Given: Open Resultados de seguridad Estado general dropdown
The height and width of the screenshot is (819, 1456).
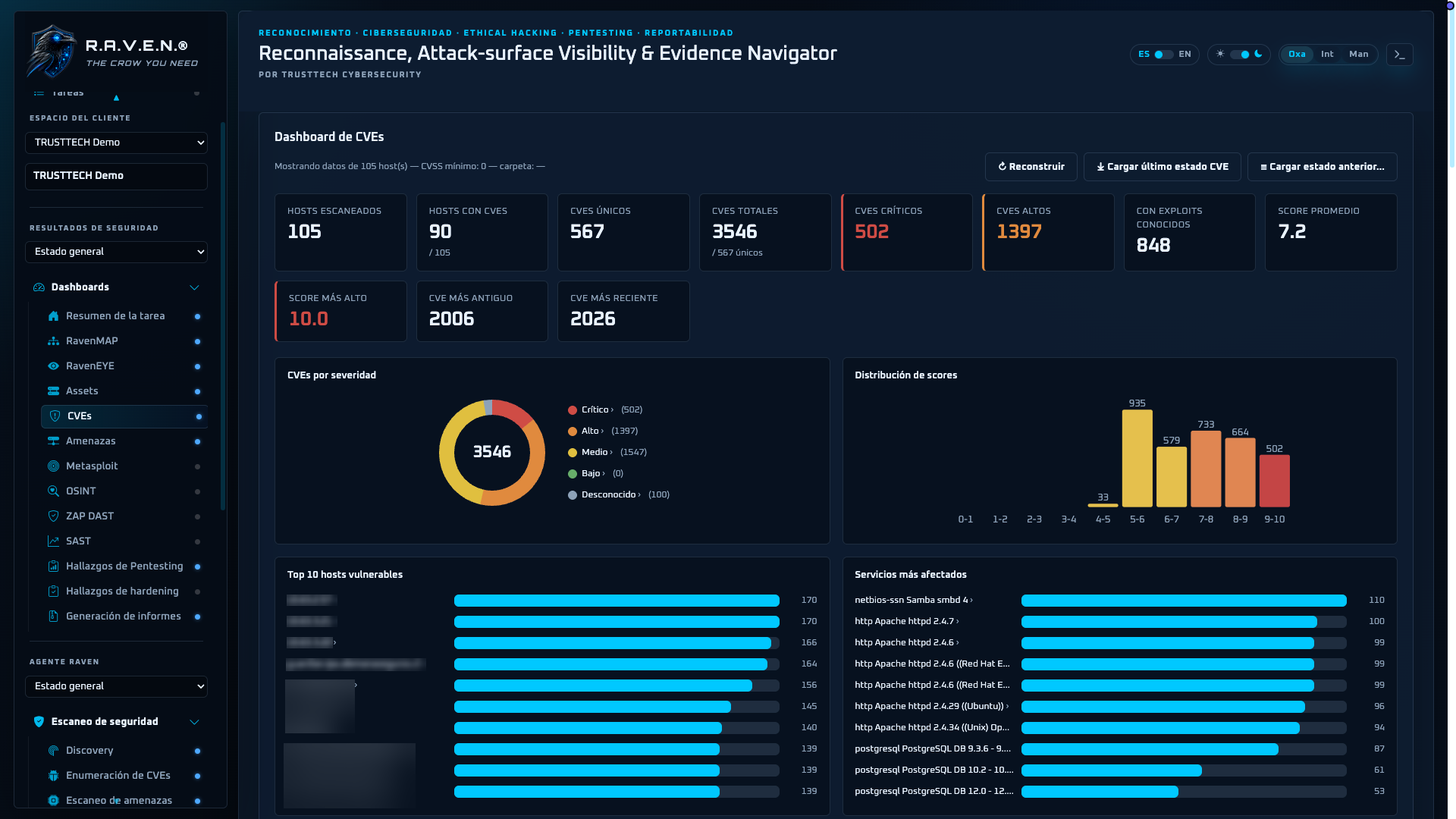Looking at the screenshot, I should pyautogui.click(x=116, y=252).
